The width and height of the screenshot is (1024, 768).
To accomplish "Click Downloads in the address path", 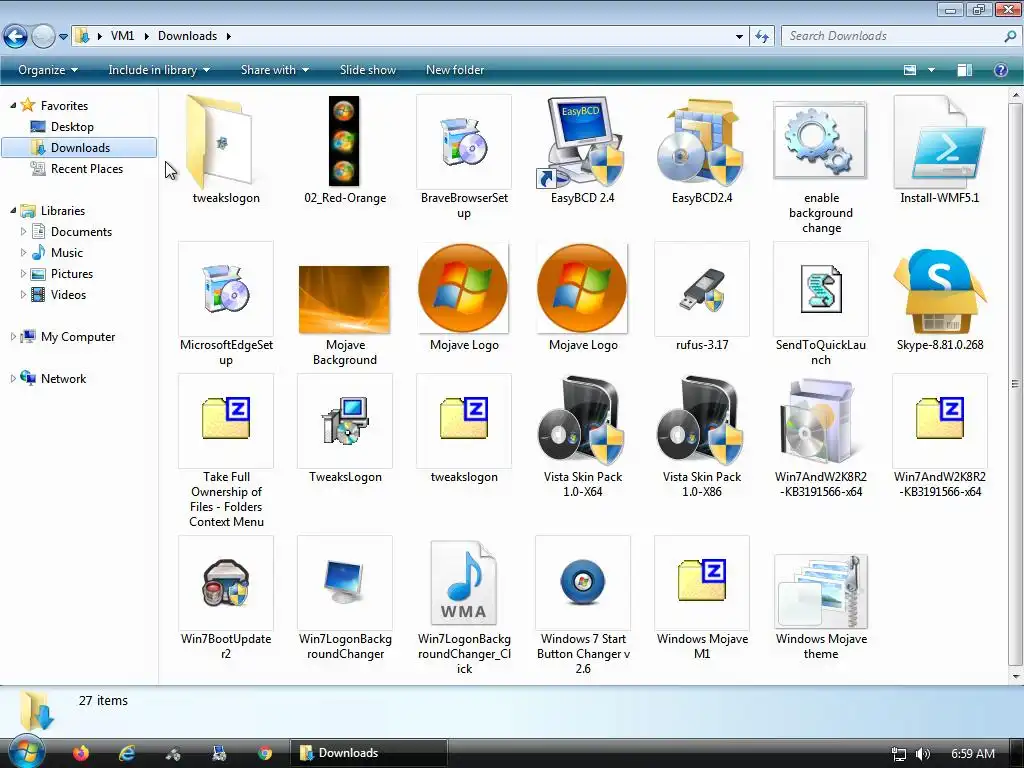I will (x=187, y=36).
